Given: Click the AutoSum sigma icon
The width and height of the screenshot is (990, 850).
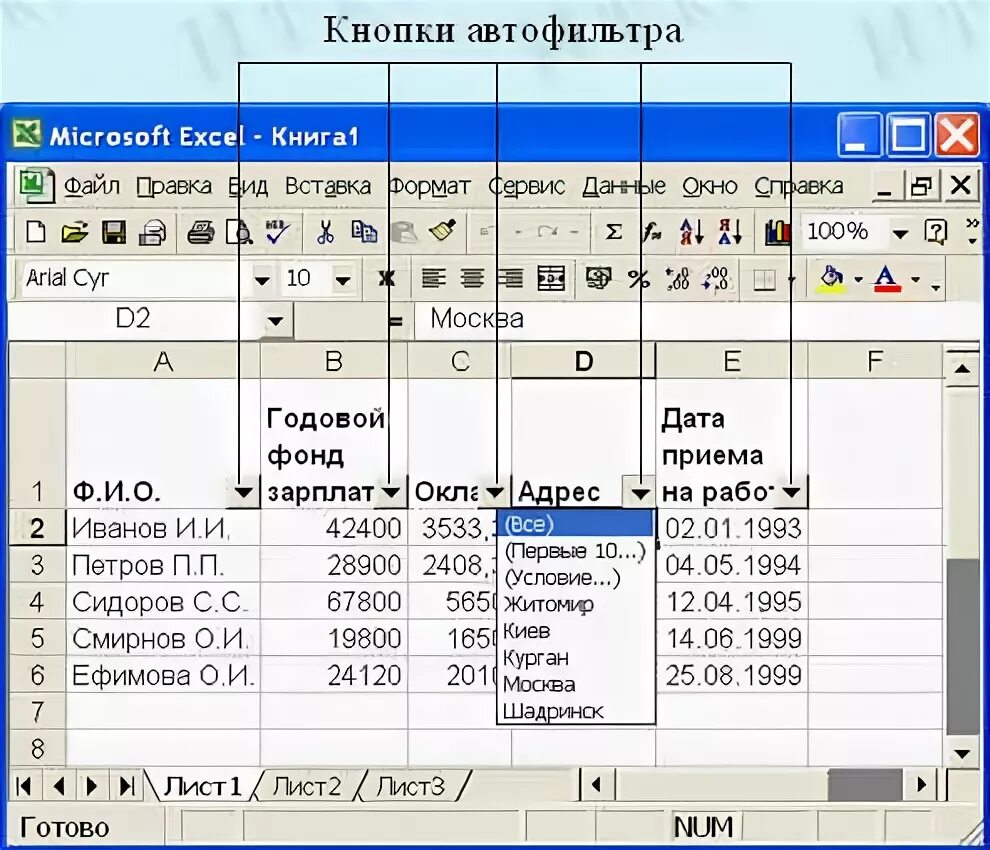Looking at the screenshot, I should 613,232.
